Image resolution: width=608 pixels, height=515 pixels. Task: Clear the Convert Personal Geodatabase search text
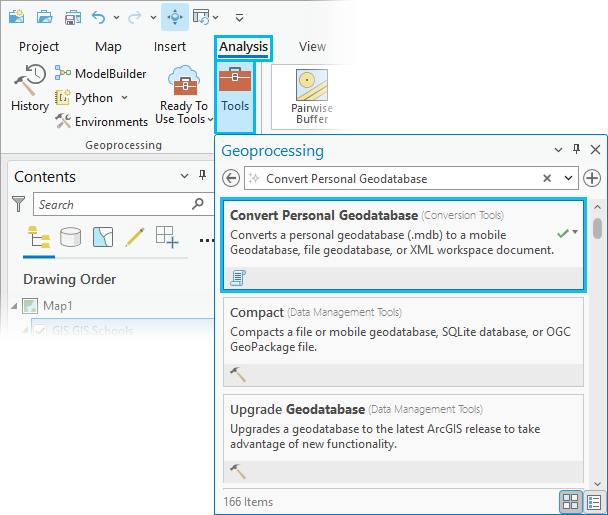(547, 178)
